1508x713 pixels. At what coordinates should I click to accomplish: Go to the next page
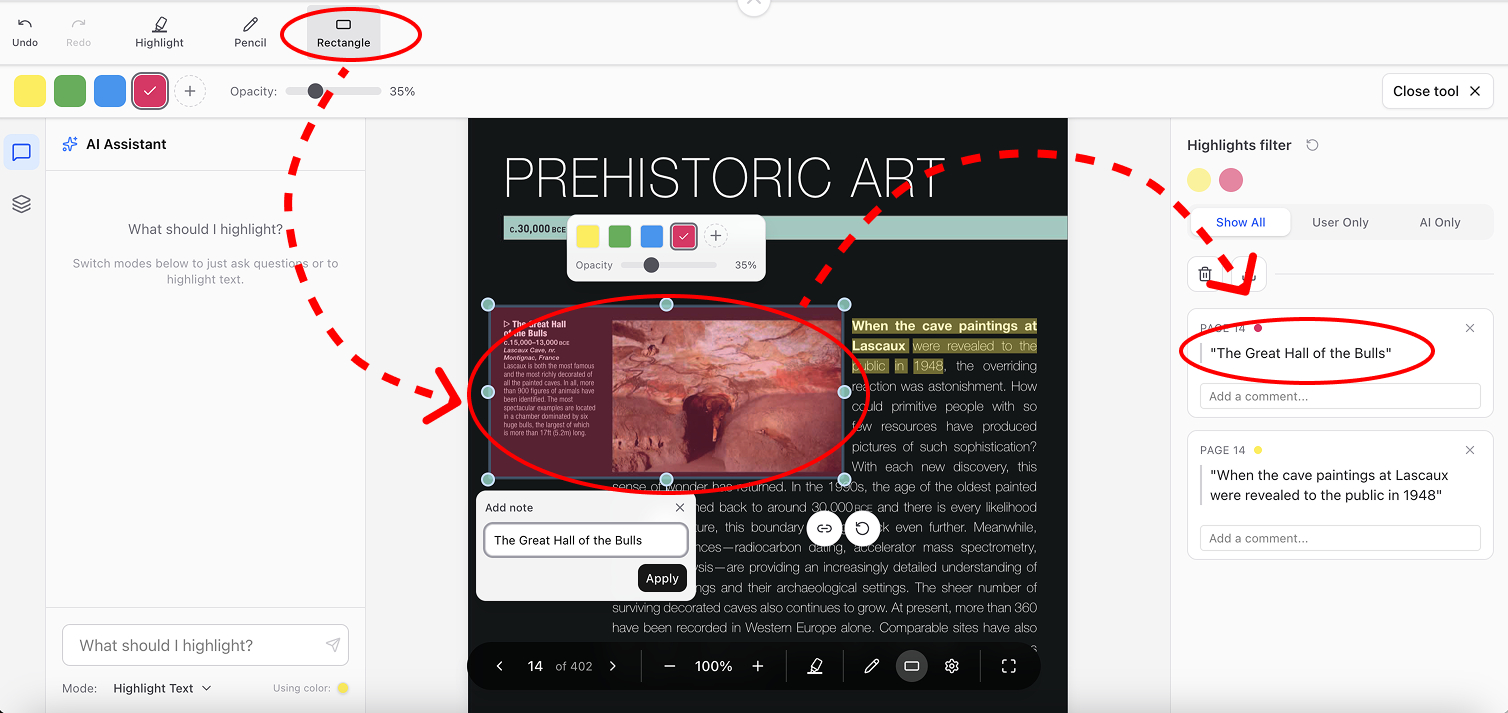click(613, 666)
